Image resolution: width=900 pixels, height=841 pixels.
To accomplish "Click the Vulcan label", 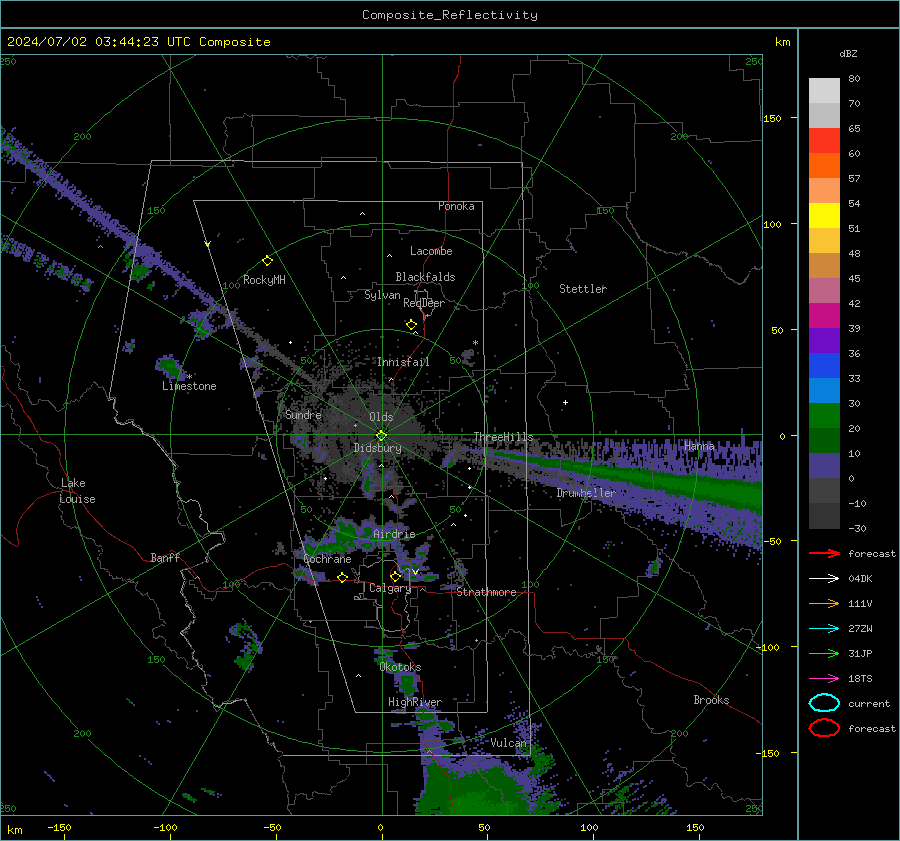I will click(x=508, y=743).
